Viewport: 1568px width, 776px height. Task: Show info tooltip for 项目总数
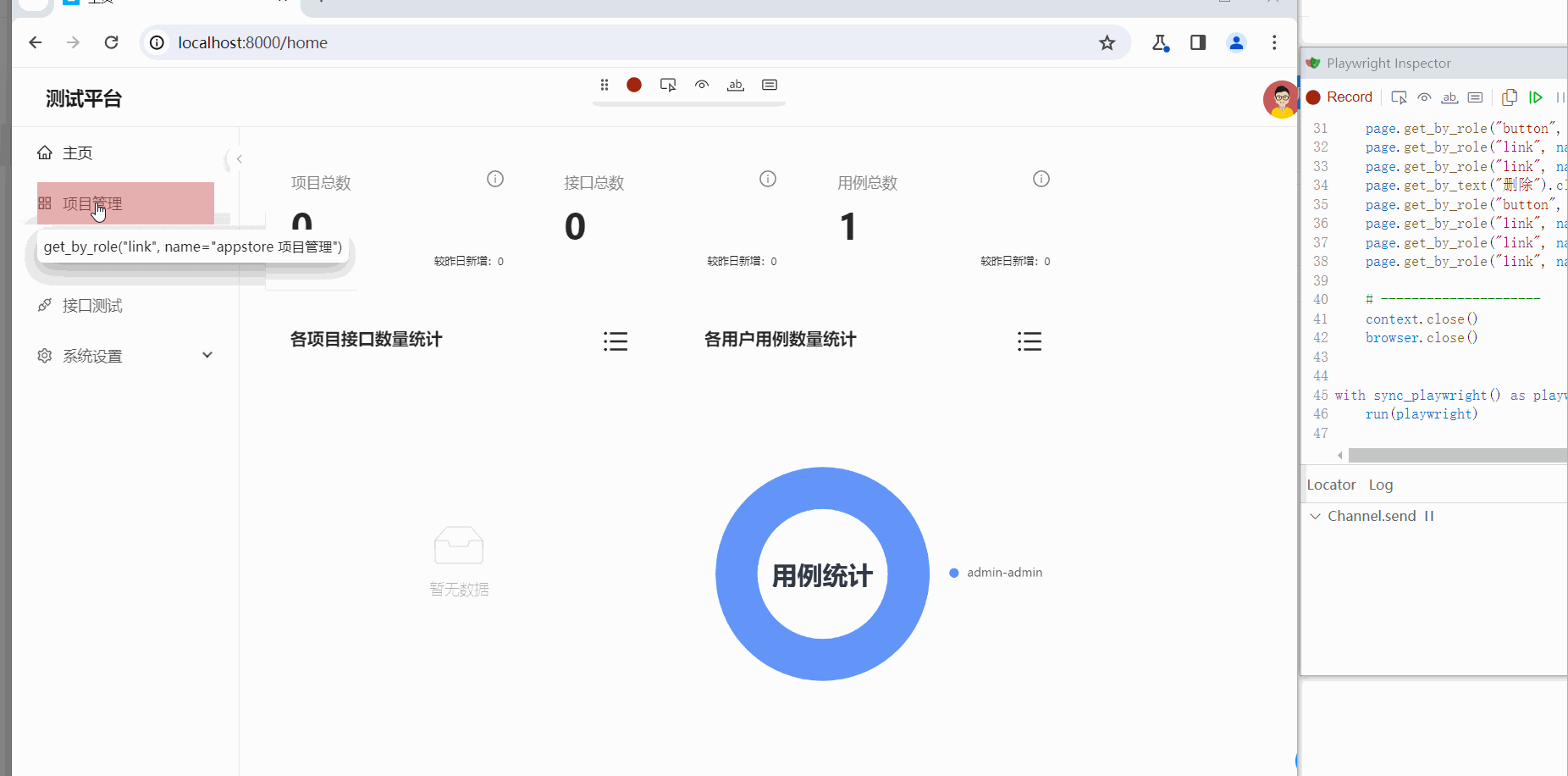click(495, 179)
